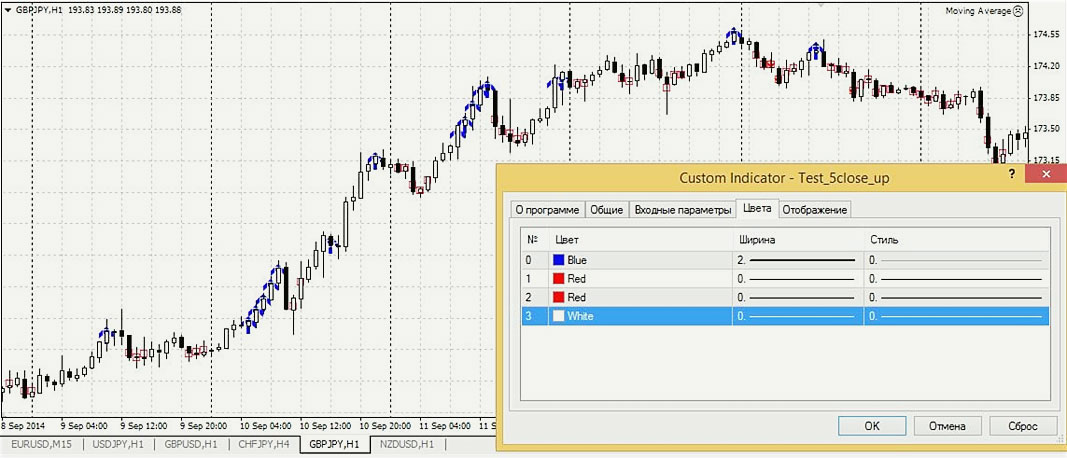Open the Входные параметры tab
This screenshot has width=1067, height=458.
tap(682, 209)
